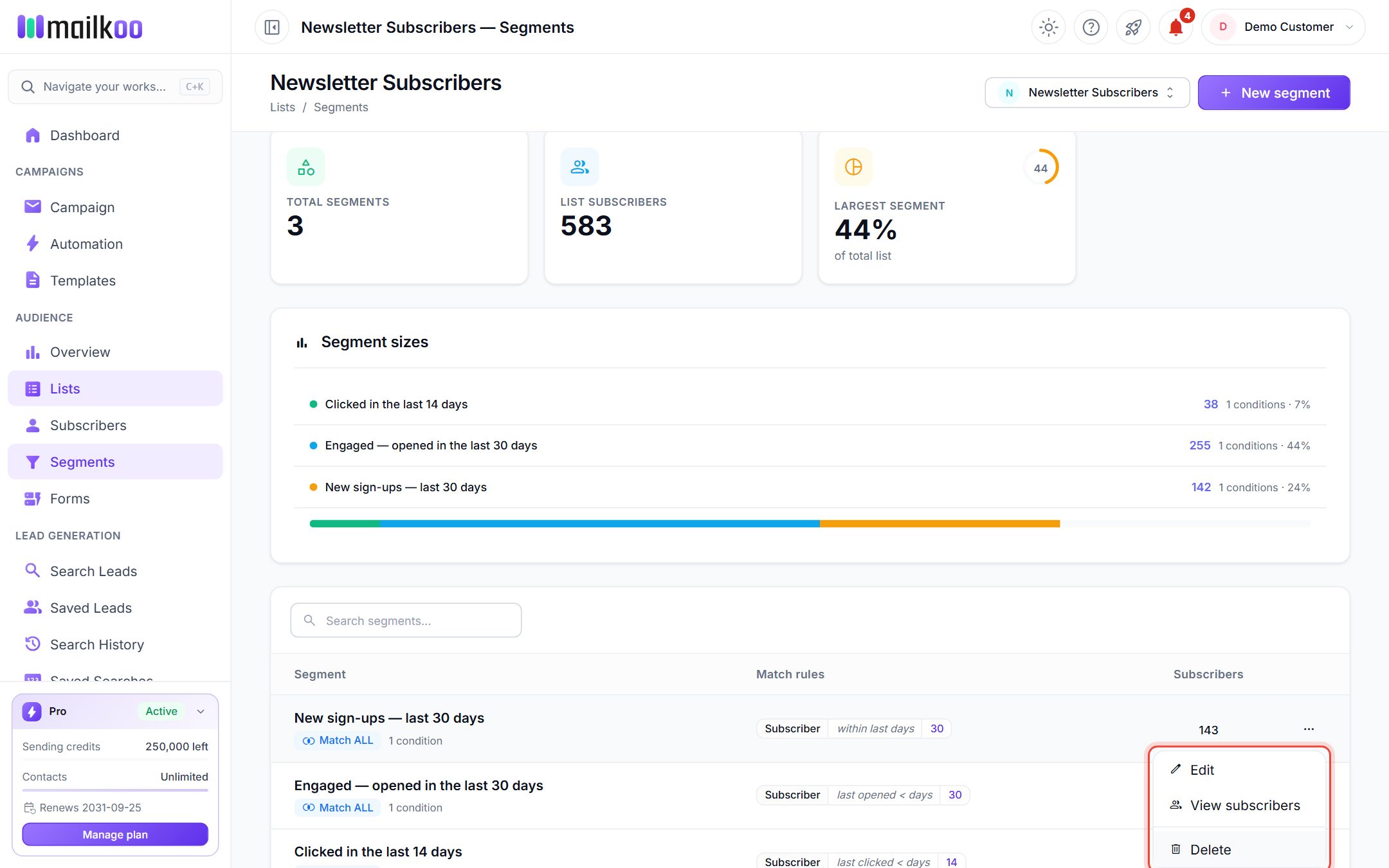Choose Delete in the context menu

pos(1240,849)
